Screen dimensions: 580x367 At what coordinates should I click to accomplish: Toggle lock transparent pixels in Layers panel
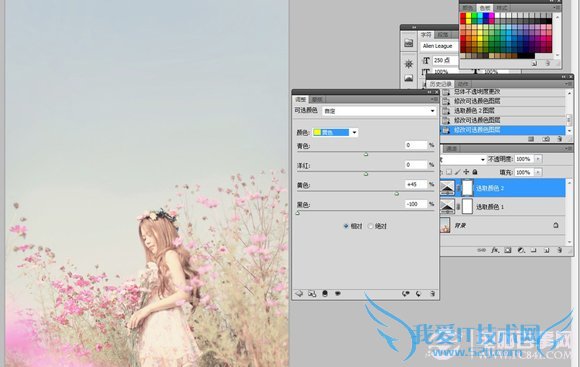click(x=449, y=172)
